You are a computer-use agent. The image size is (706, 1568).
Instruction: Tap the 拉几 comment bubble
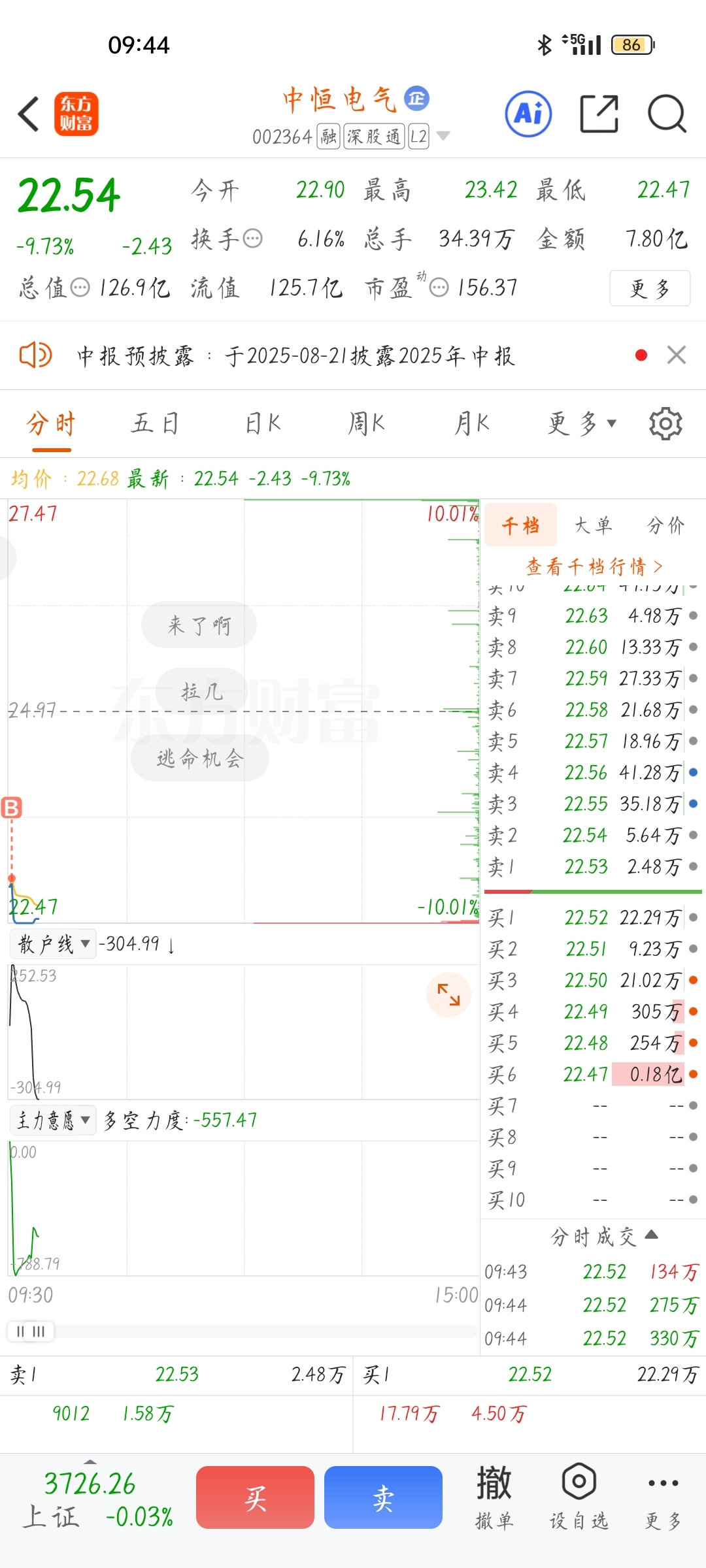[x=202, y=691]
